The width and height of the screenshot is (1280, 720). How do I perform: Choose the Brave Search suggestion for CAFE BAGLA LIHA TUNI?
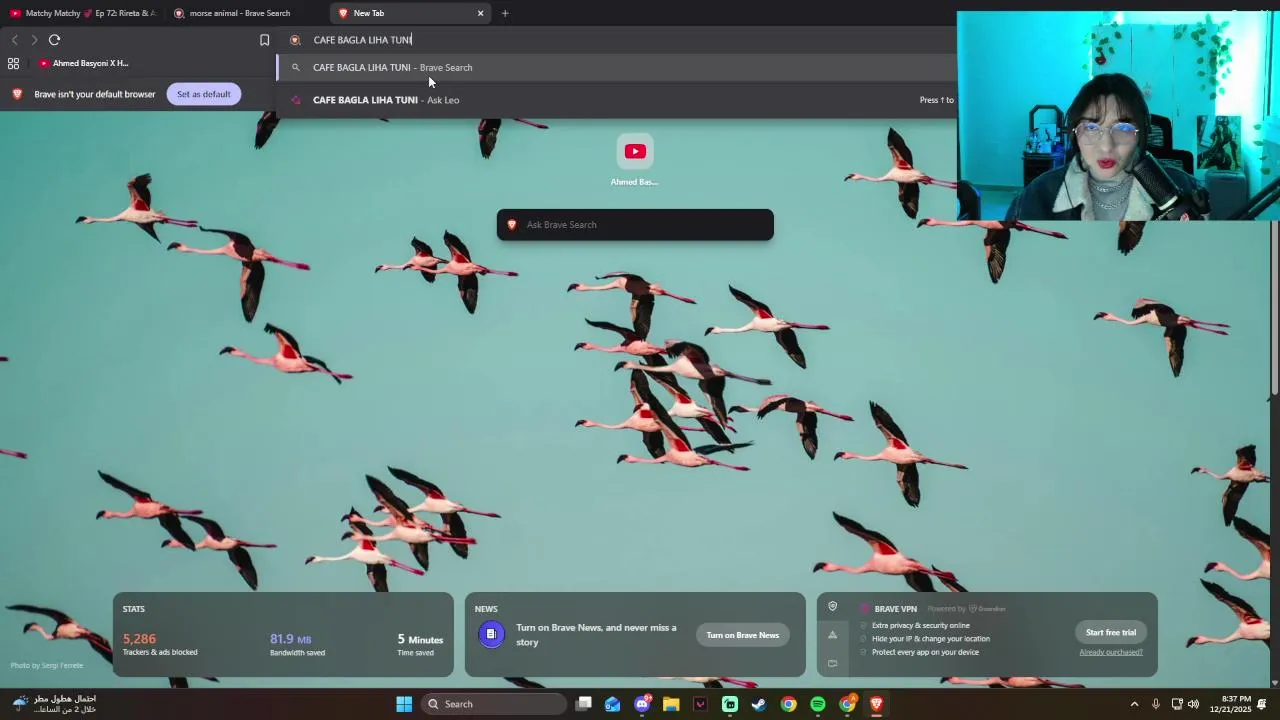point(616,68)
